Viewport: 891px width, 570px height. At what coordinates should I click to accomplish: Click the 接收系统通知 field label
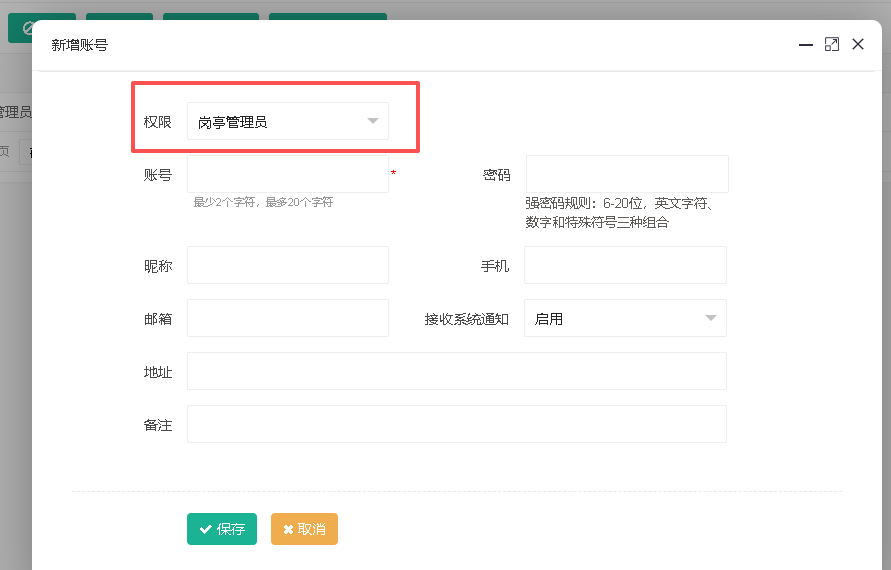point(467,319)
